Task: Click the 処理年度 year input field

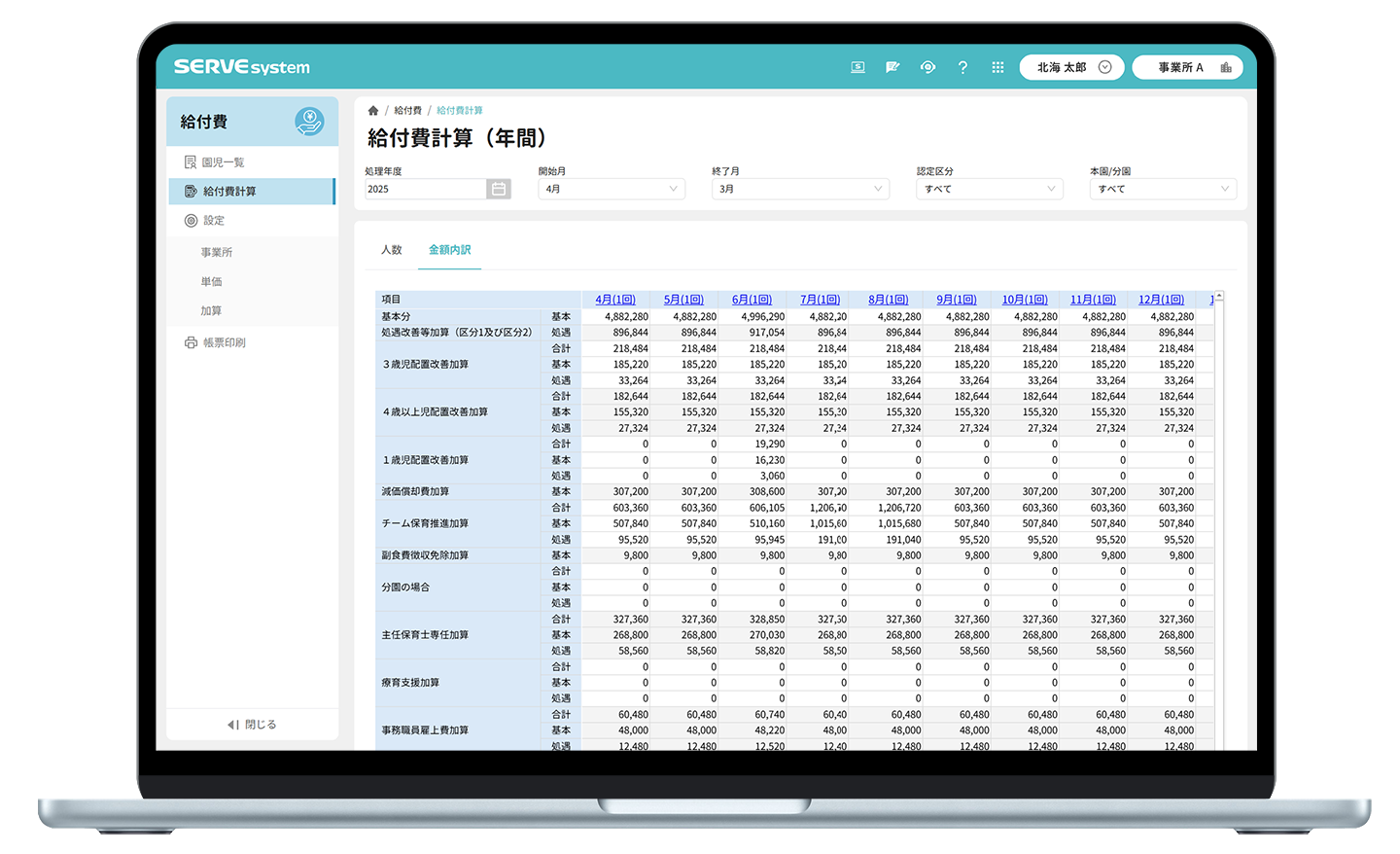Action: click(x=425, y=189)
